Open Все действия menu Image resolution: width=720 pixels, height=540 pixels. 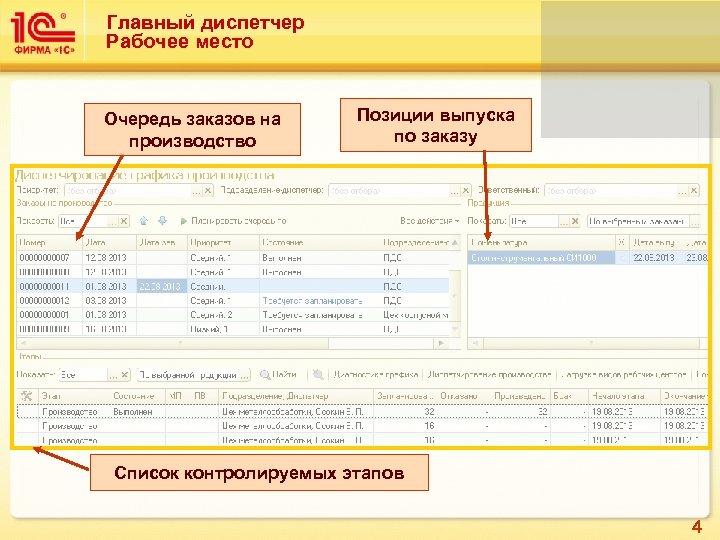point(430,221)
